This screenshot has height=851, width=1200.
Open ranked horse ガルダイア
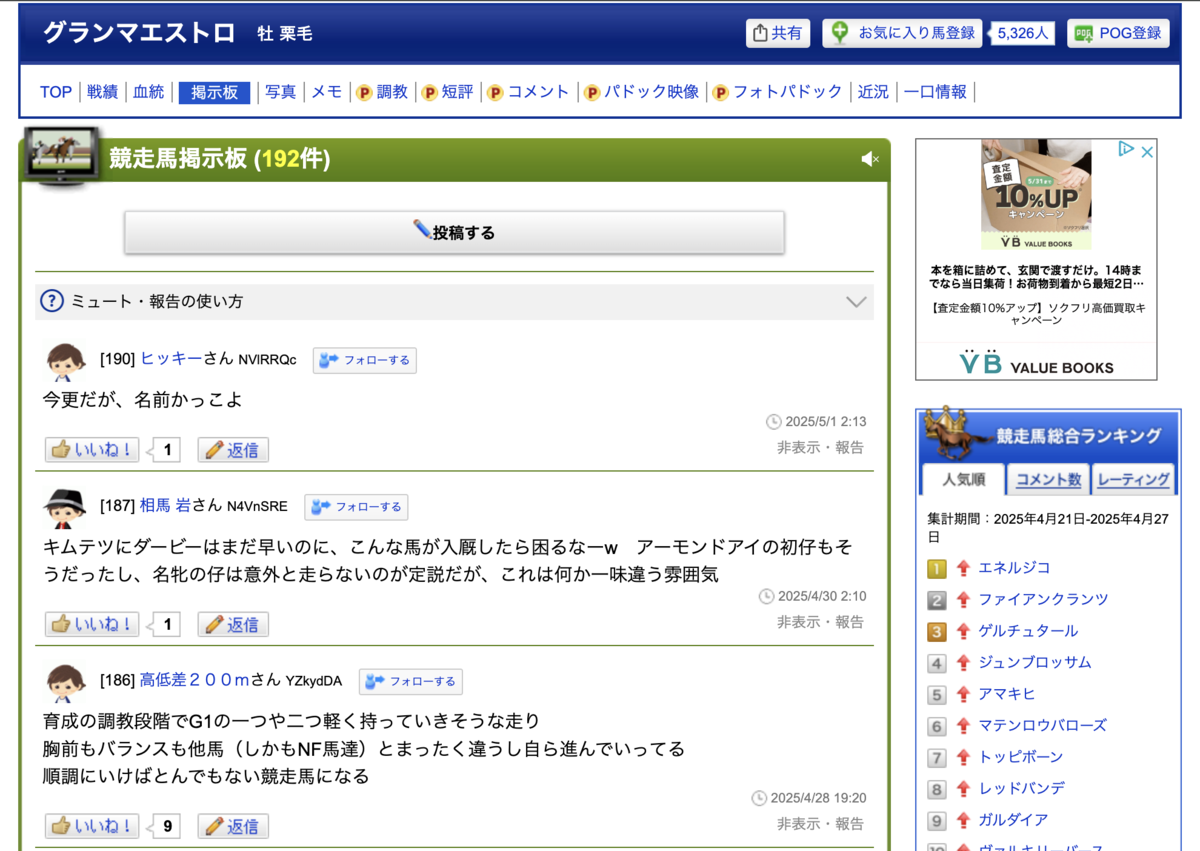click(x=1014, y=820)
